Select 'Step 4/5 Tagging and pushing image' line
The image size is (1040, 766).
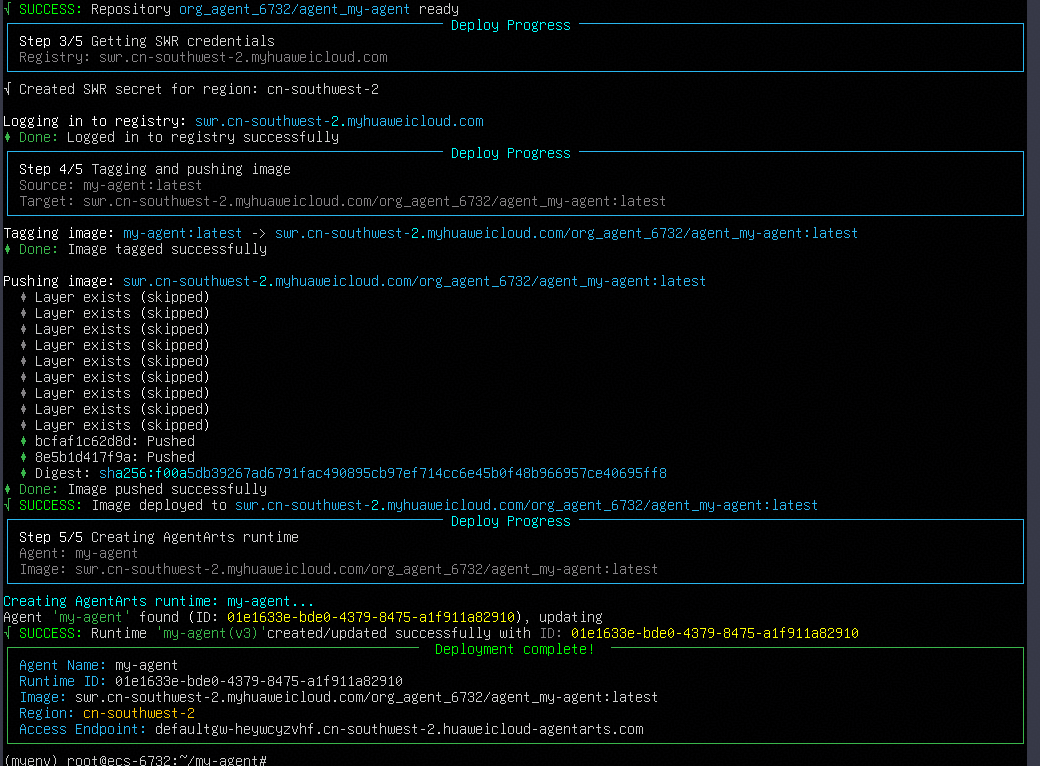(155, 170)
